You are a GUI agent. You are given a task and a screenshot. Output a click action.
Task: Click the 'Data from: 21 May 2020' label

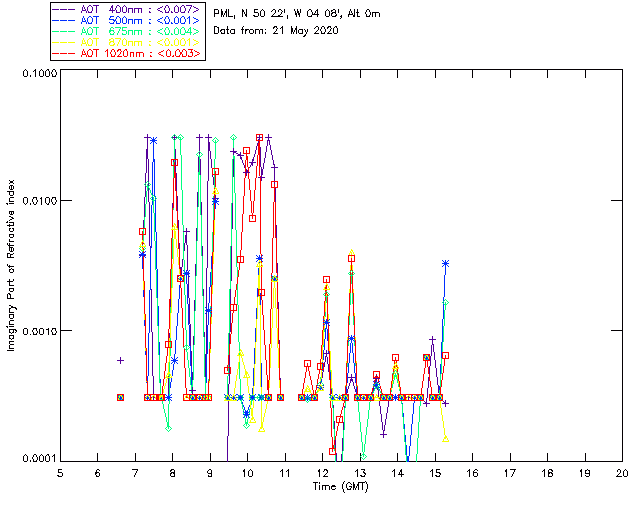point(277,31)
